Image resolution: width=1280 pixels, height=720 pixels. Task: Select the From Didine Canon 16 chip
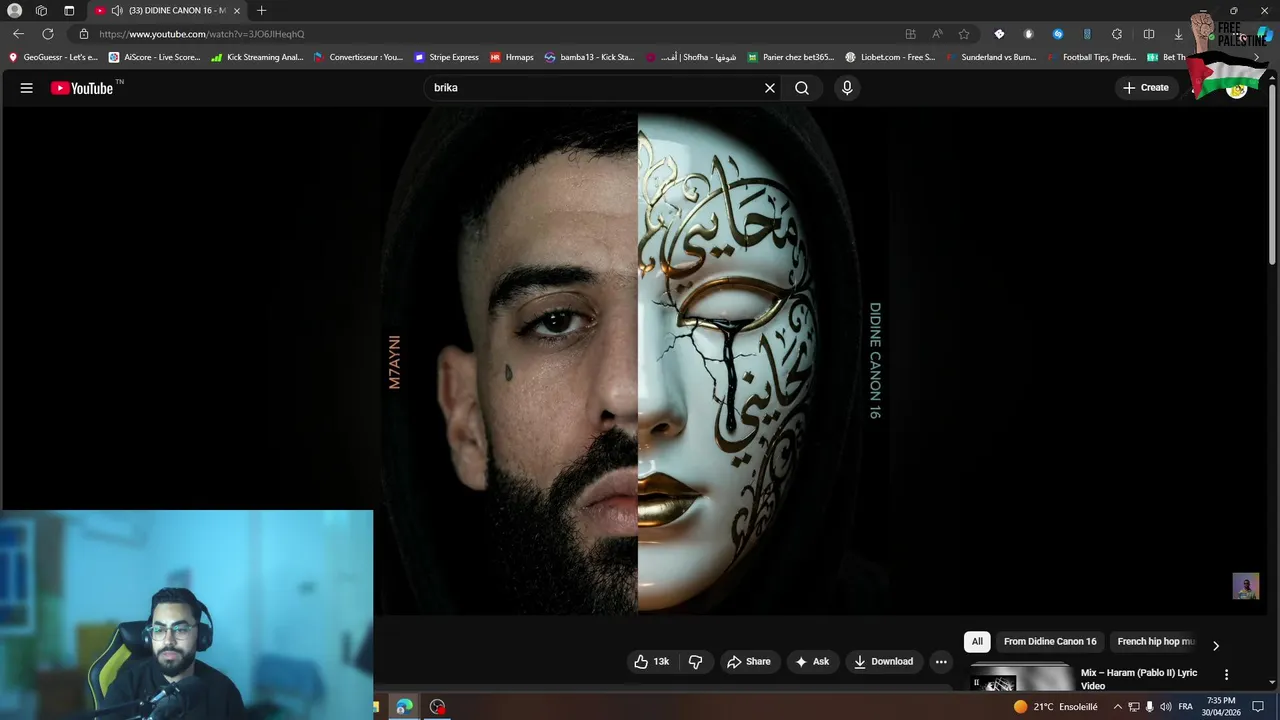1050,642
